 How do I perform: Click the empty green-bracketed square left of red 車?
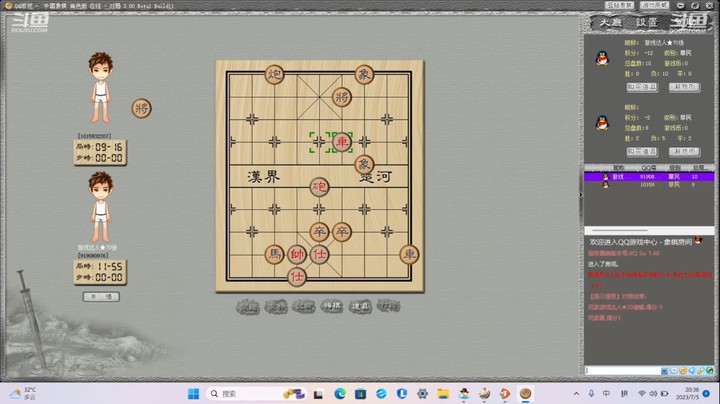coord(319,142)
